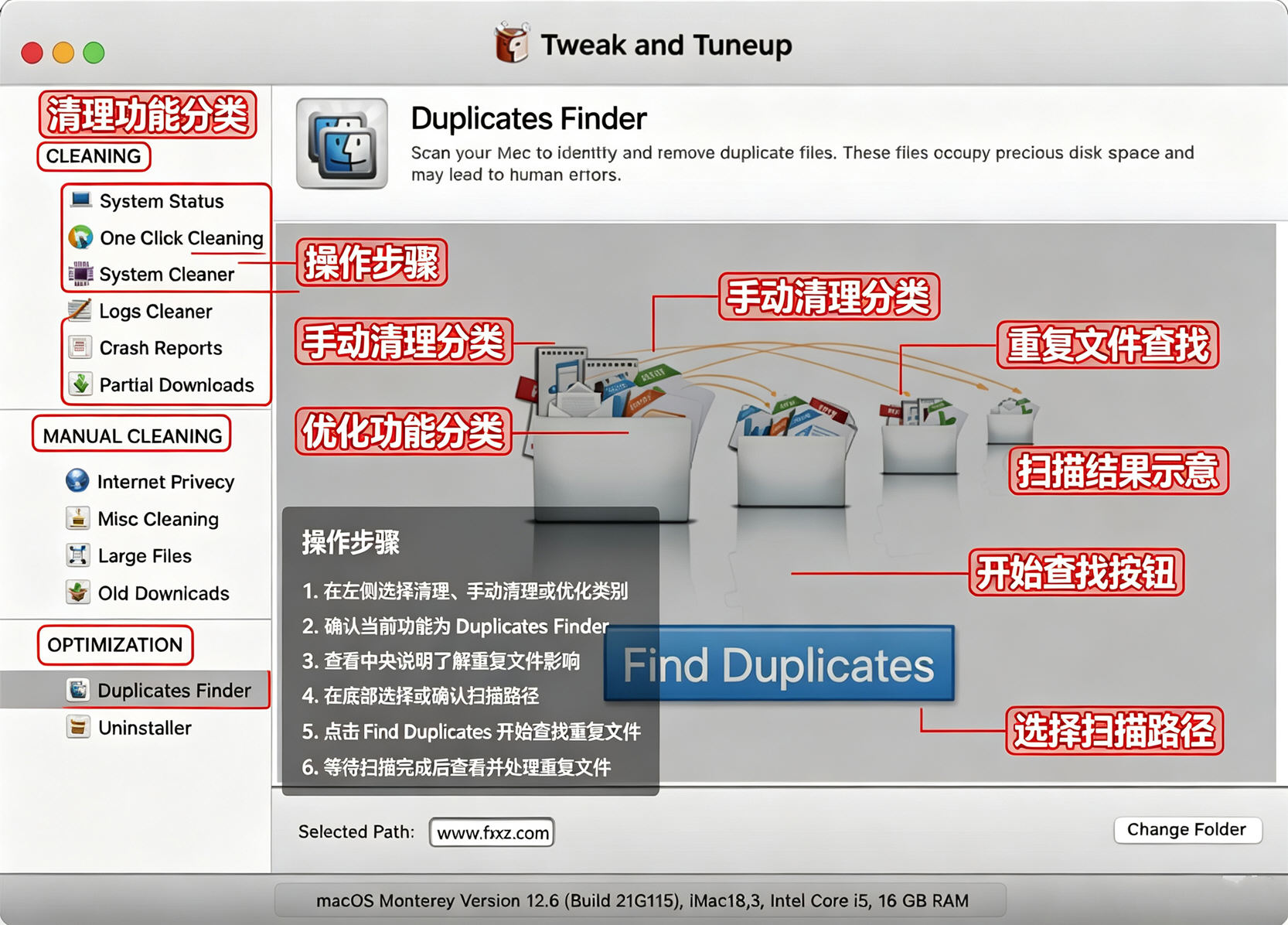Click the Duplicates Finder page title
Viewport: 1288px width, 925px height.
(x=529, y=119)
